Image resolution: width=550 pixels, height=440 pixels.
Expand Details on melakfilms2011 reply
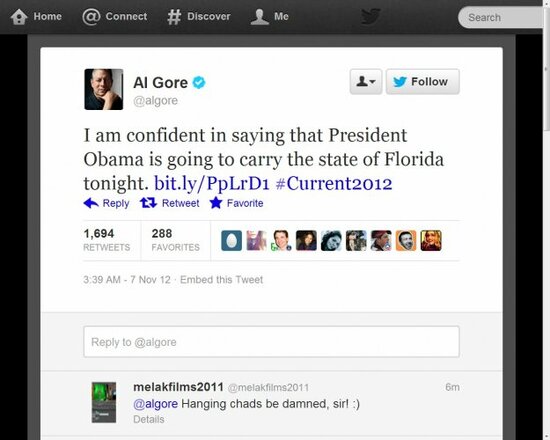tap(149, 419)
